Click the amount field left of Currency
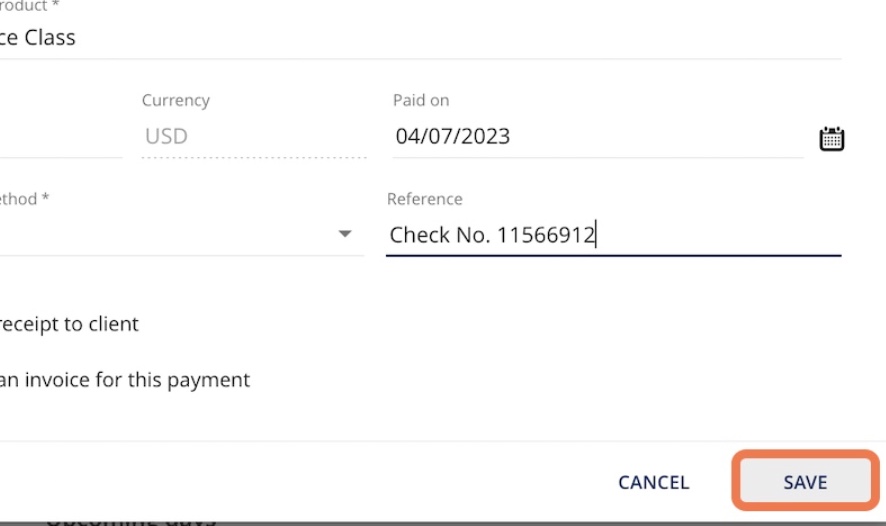This screenshot has width=886, height=526. 61,136
